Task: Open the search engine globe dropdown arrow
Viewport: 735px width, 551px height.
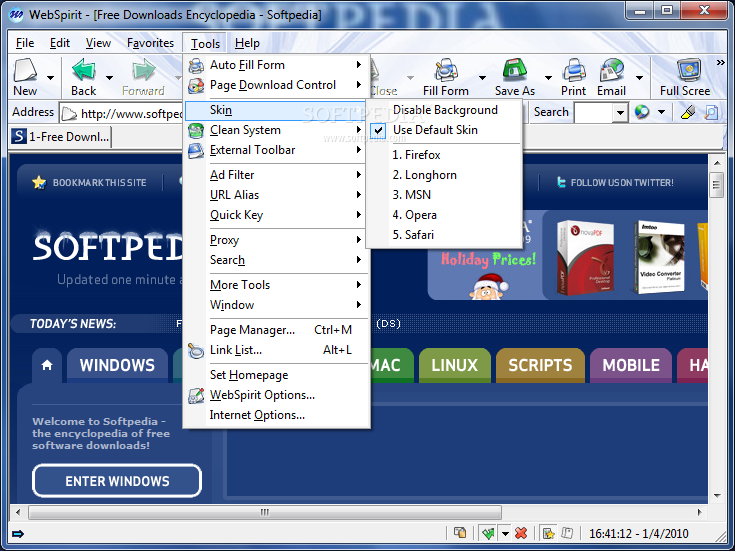Action: (661, 112)
